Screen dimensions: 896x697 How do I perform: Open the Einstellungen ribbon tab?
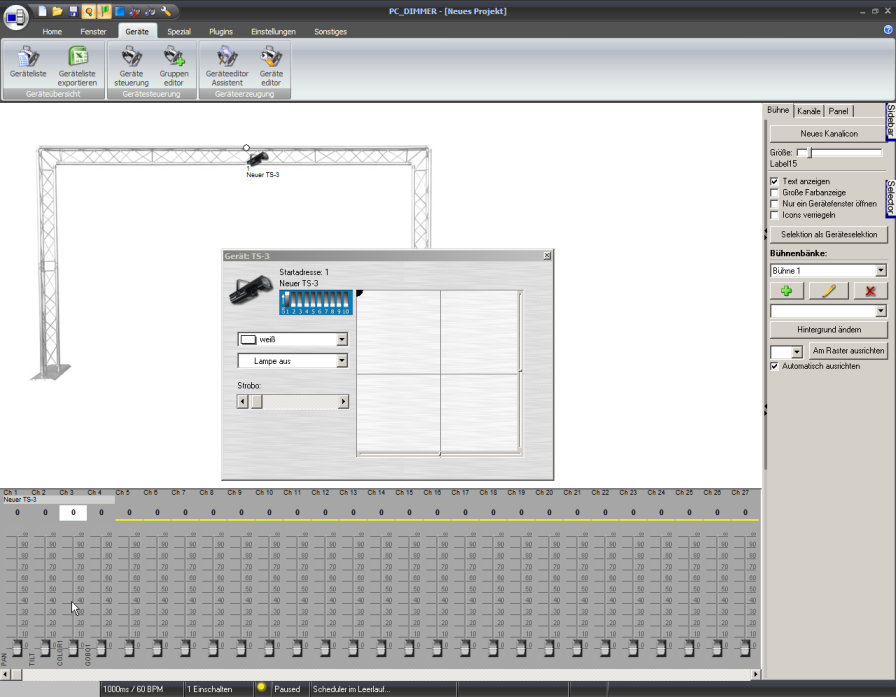pyautogui.click(x=273, y=31)
